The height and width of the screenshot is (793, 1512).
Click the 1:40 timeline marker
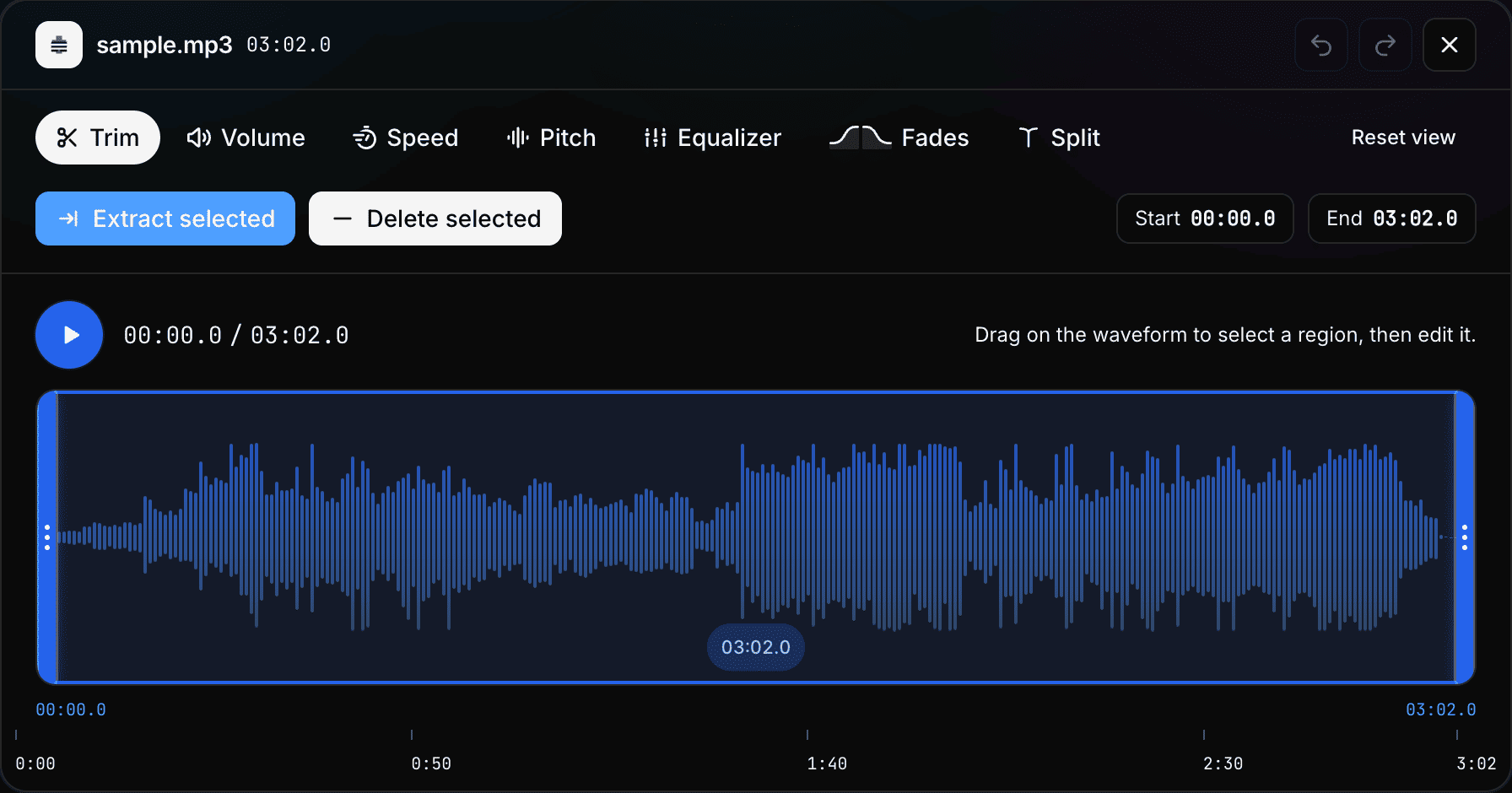[x=827, y=763]
